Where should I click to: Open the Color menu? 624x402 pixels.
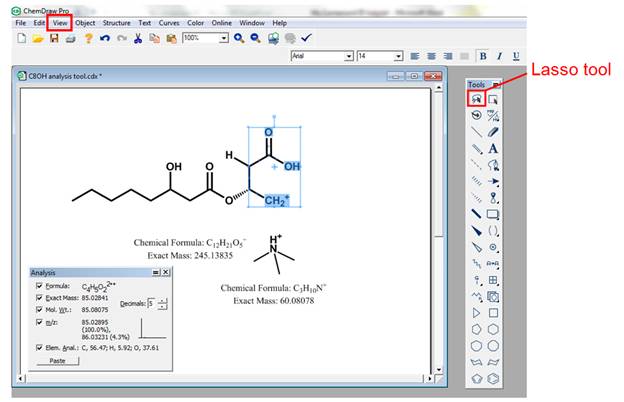pos(195,23)
